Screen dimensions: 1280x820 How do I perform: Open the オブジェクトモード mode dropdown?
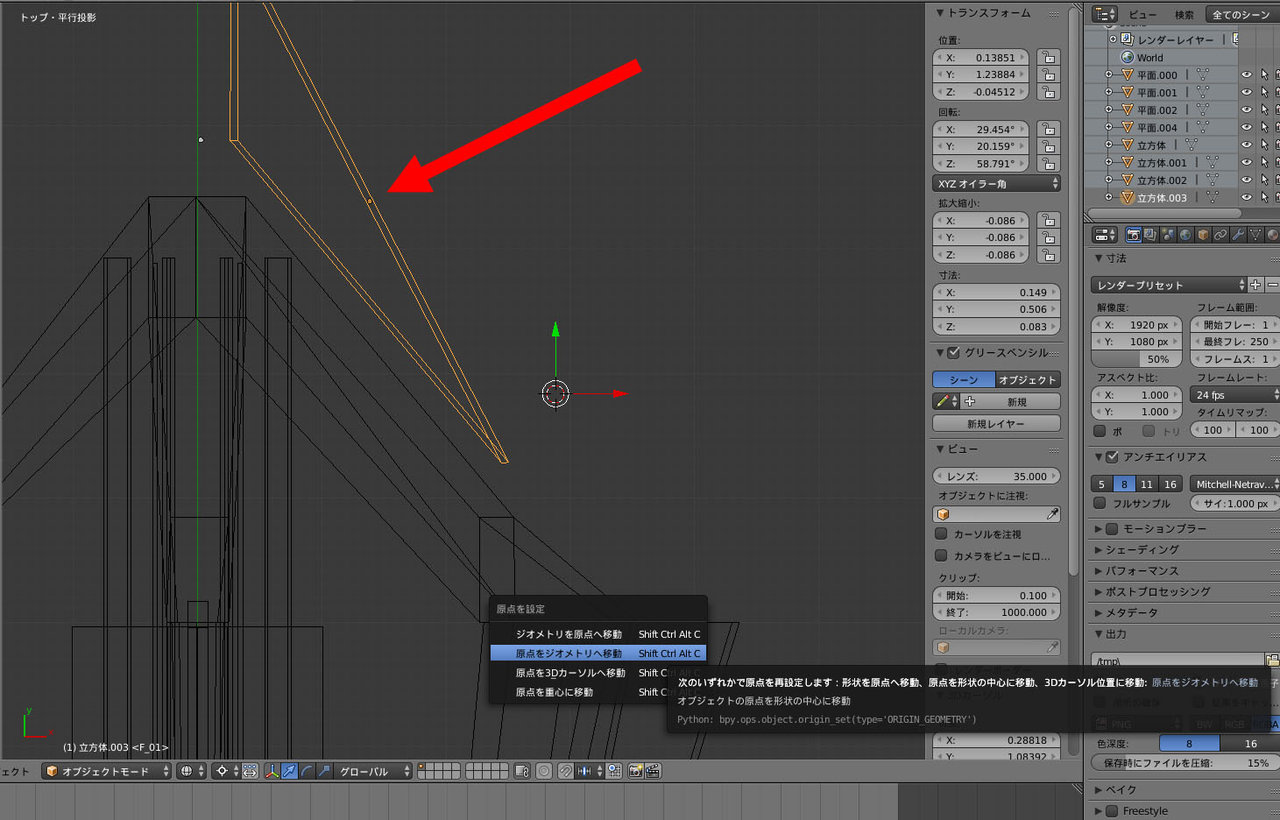tap(107, 771)
